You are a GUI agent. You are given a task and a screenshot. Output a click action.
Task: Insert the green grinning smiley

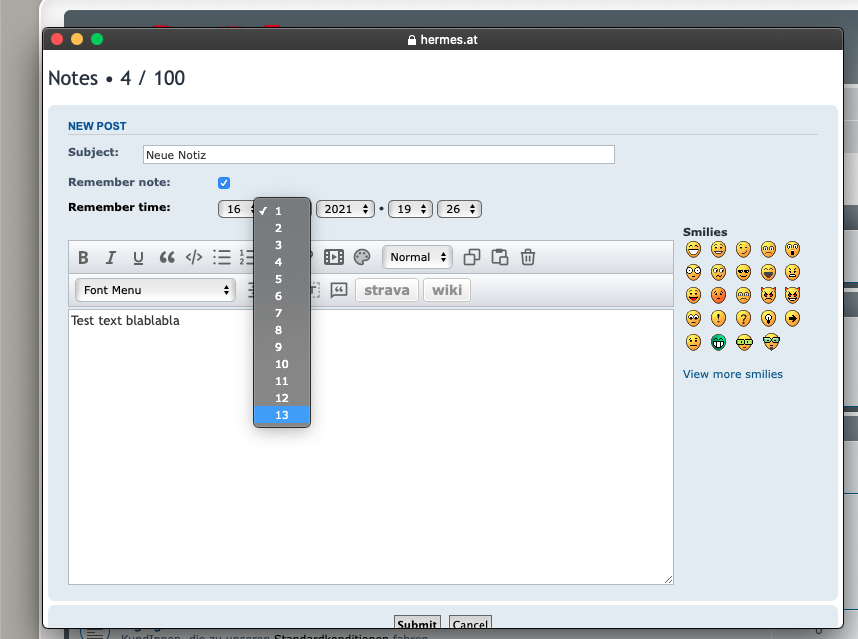click(718, 342)
